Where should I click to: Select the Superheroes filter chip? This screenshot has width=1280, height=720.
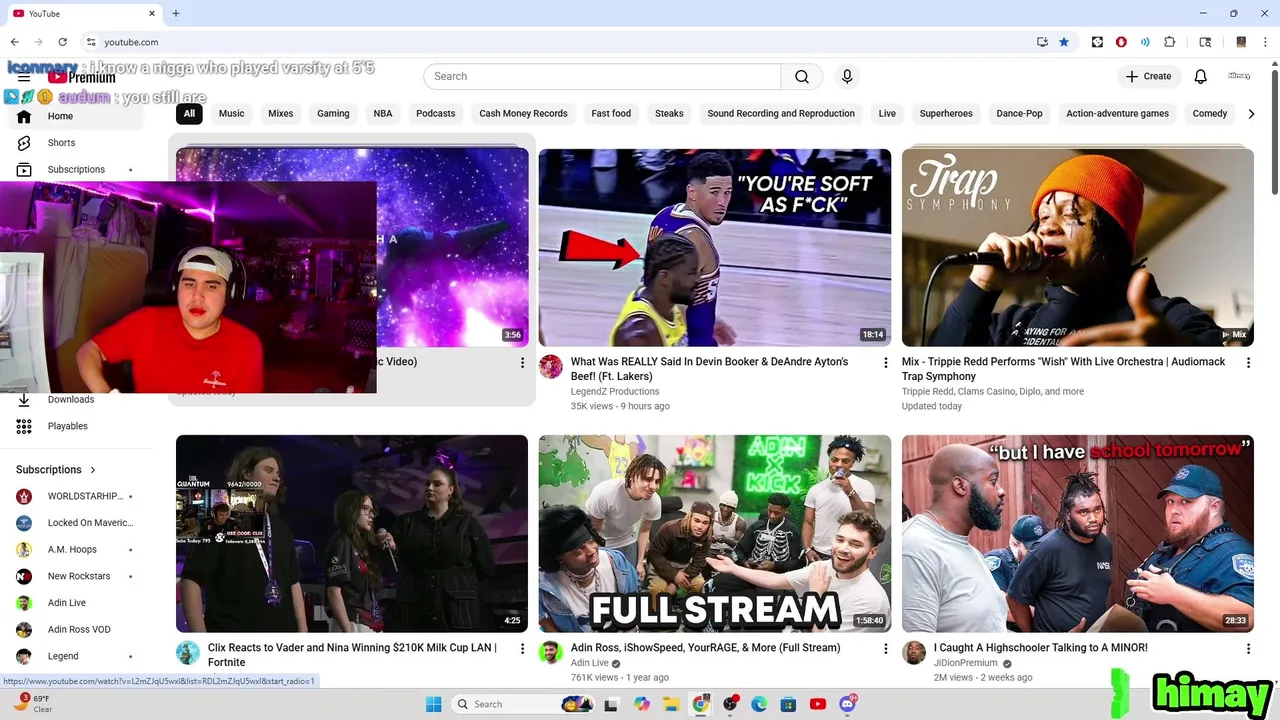point(946,114)
